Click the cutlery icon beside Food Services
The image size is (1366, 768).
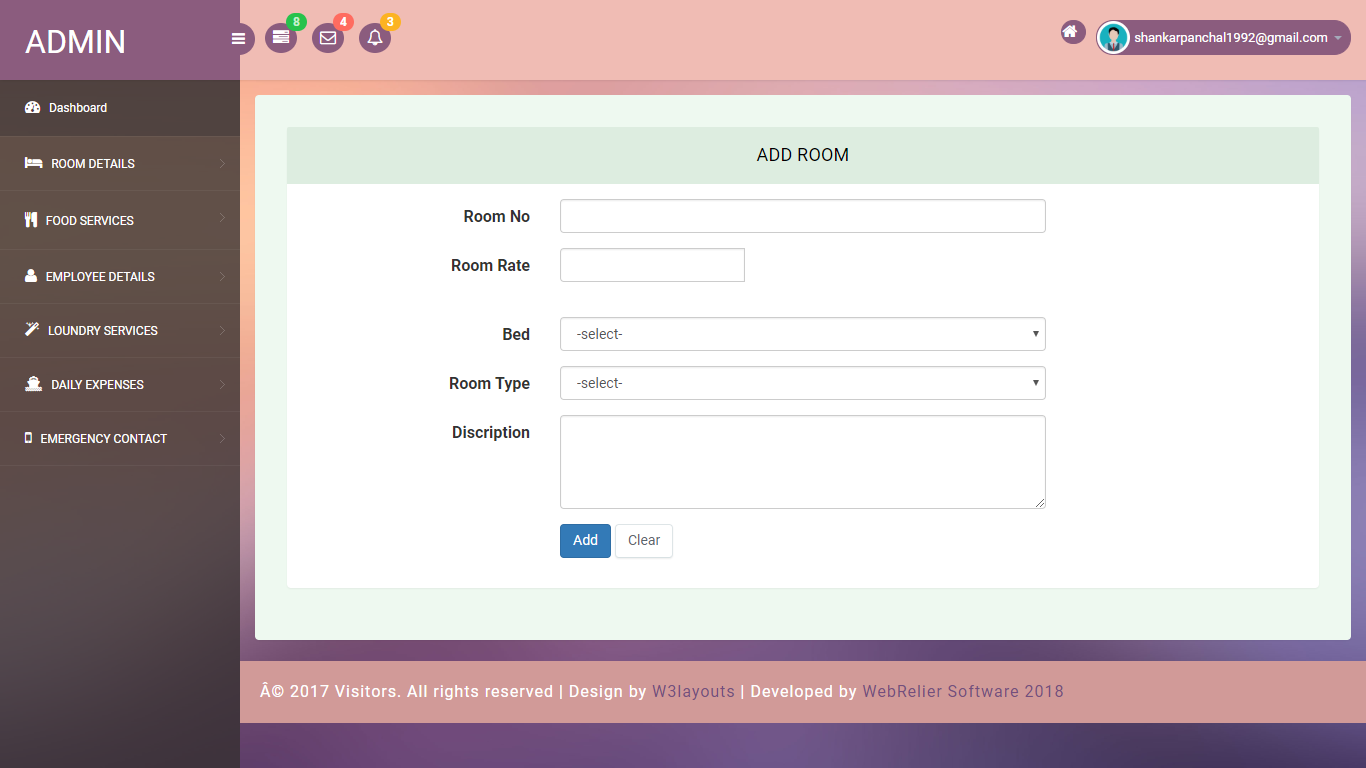pos(30,220)
